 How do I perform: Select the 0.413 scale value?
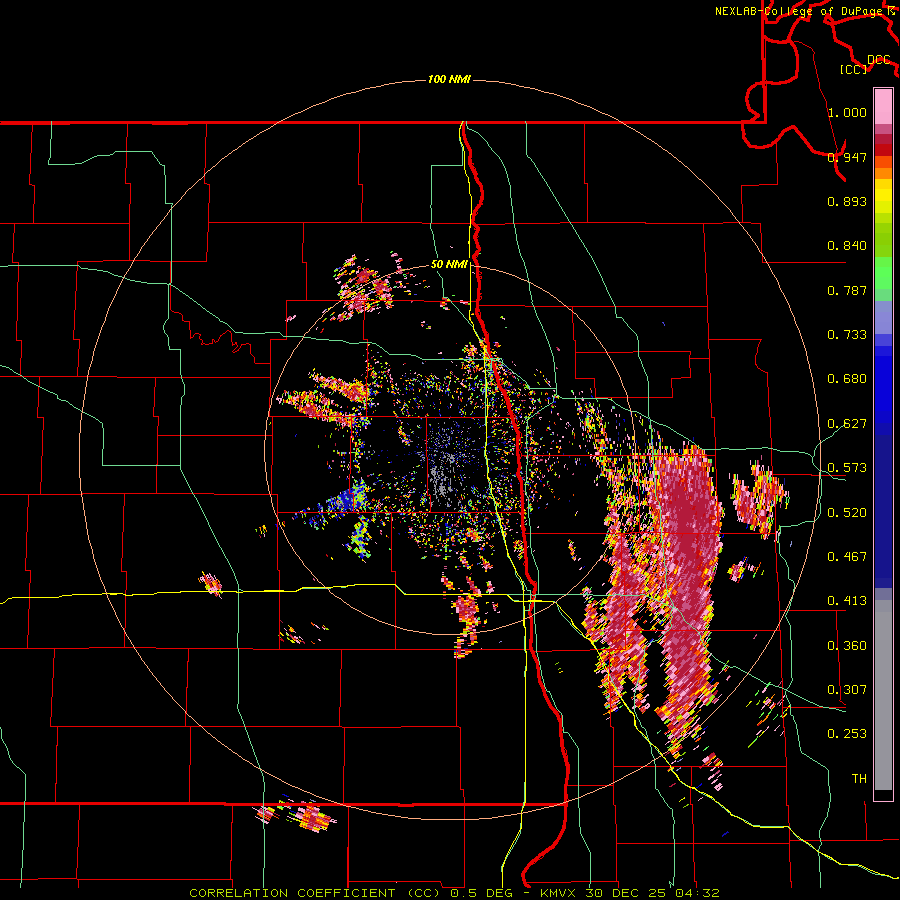pos(847,601)
